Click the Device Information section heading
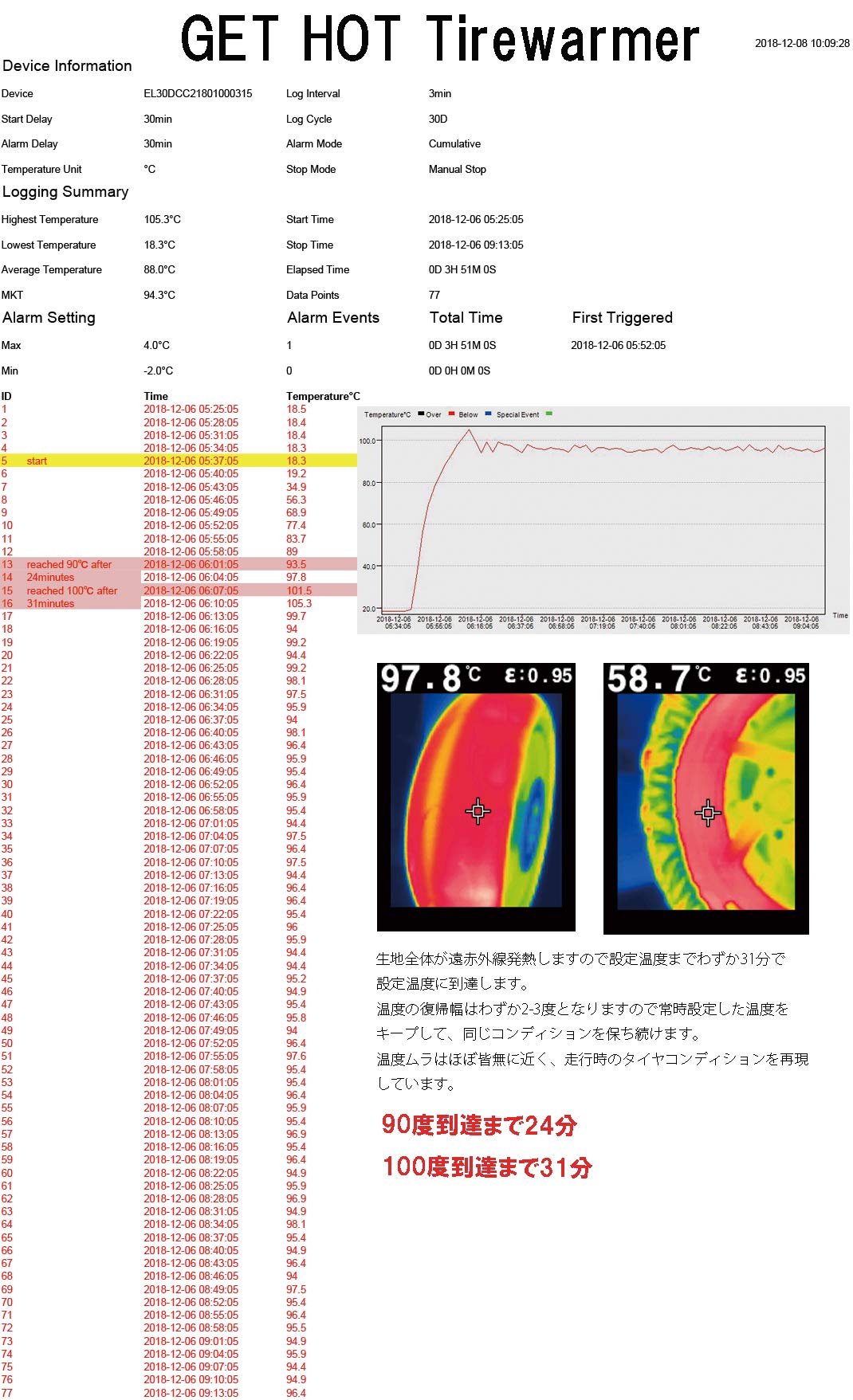The height and width of the screenshot is (1400, 853). coord(67,66)
